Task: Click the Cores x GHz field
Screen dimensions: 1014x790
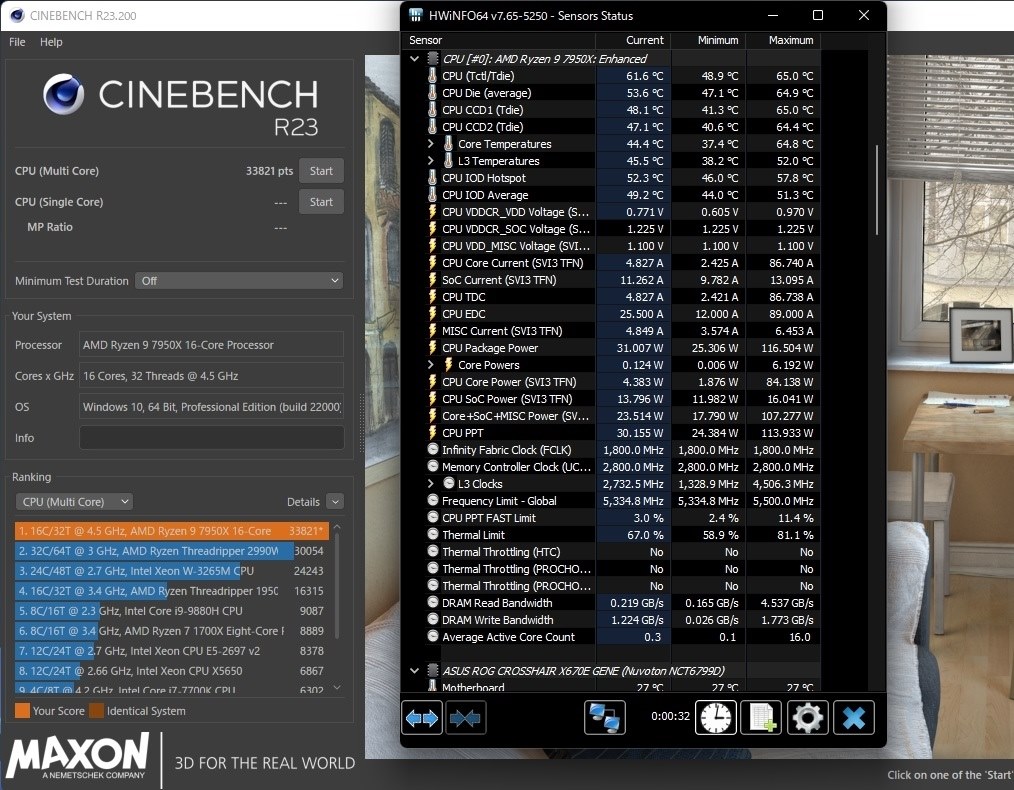Action: coord(211,376)
